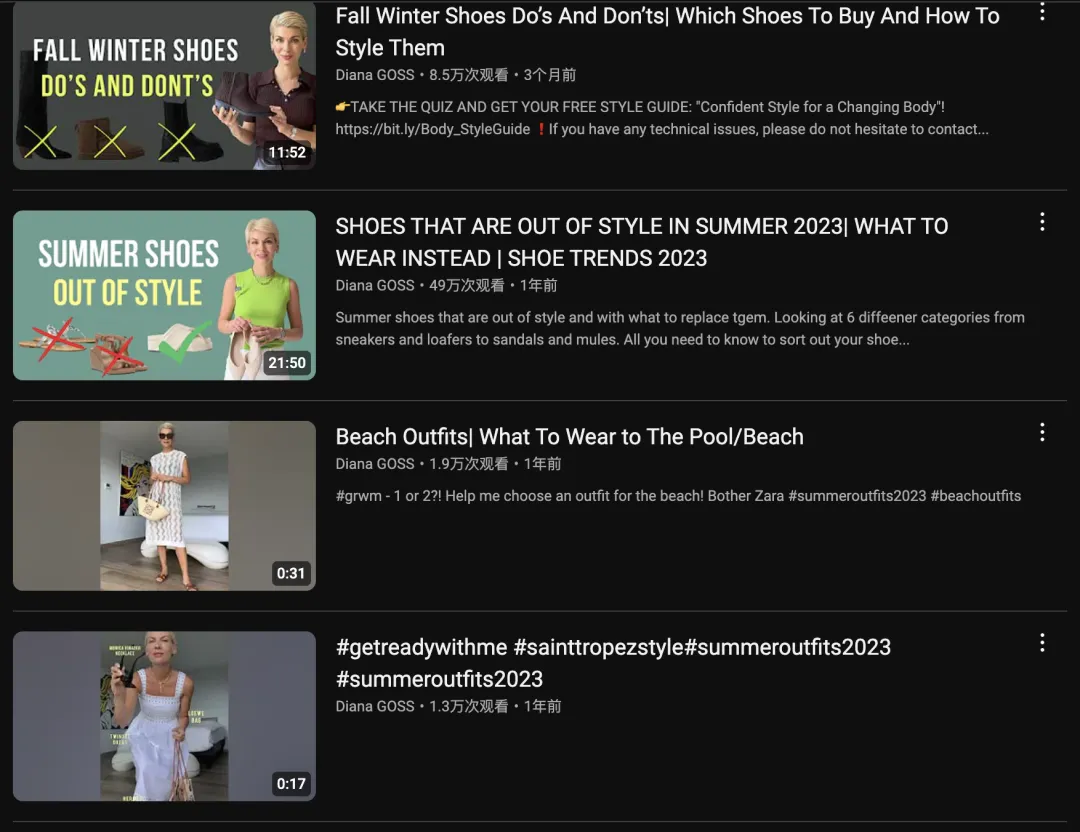This screenshot has width=1080, height=832.
Task: Open the Beach Outfits video thumbnail
Action: [164, 505]
